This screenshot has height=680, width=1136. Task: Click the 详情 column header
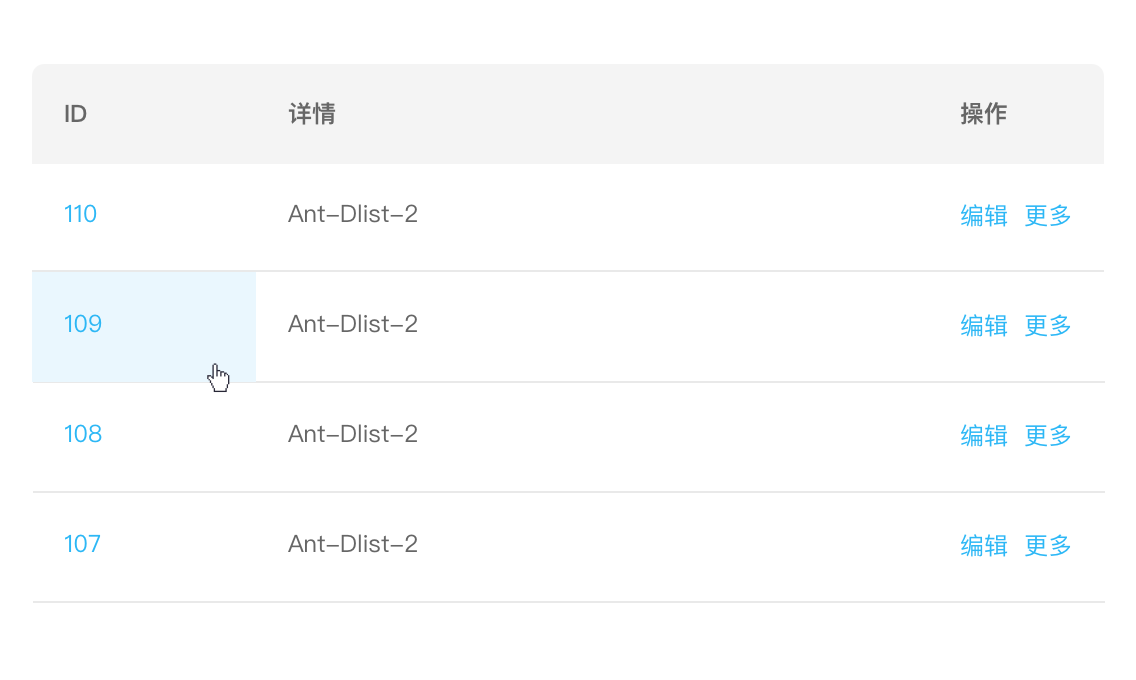pos(312,114)
